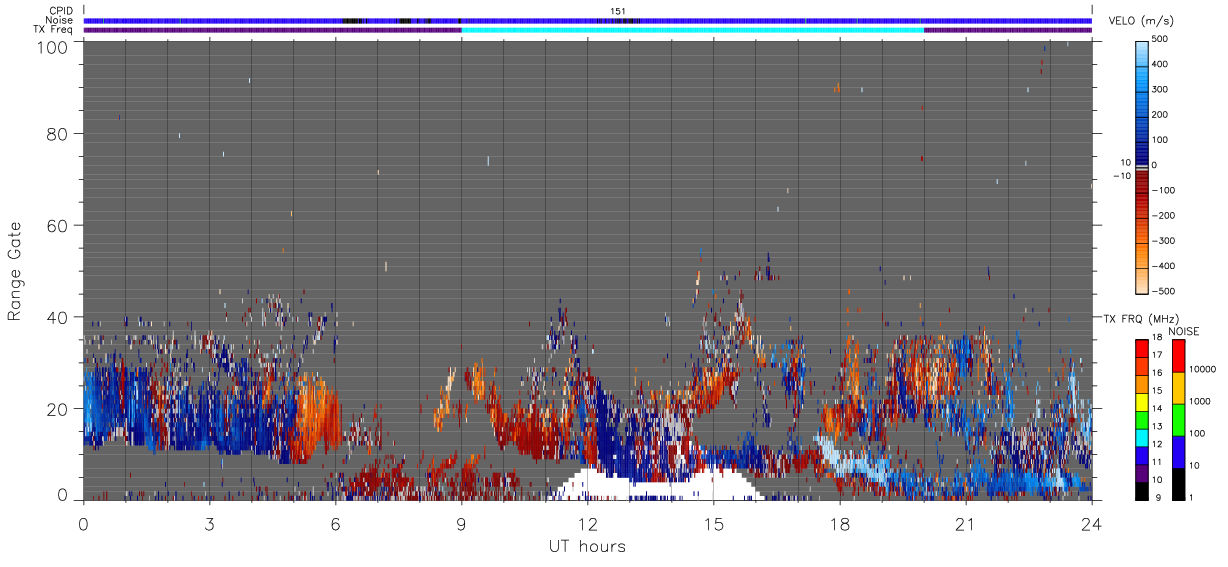Select the -100 tick on velocity colorbar
This screenshot has height=567, width=1228.
click(x=1163, y=190)
